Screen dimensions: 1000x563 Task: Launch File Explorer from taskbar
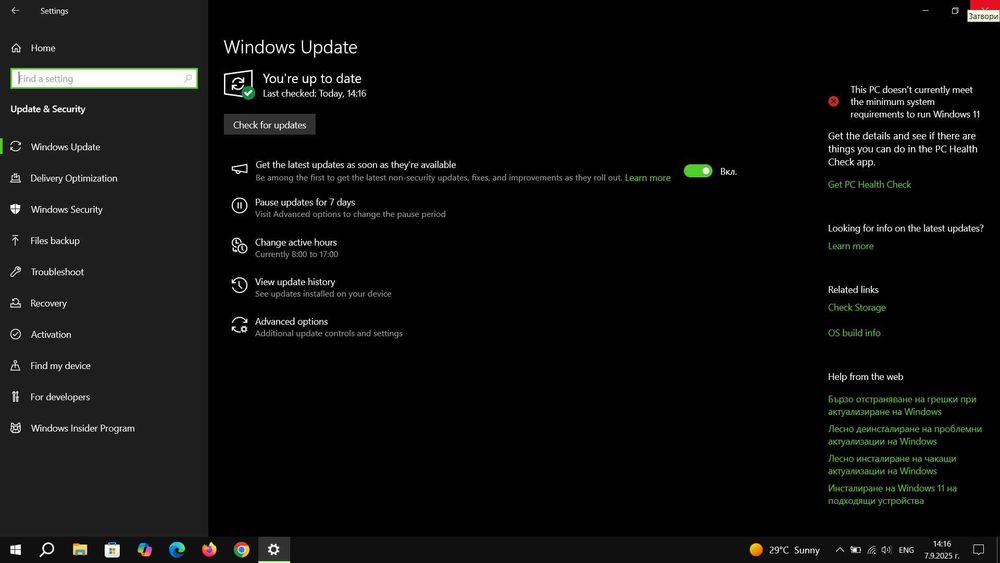click(80, 550)
